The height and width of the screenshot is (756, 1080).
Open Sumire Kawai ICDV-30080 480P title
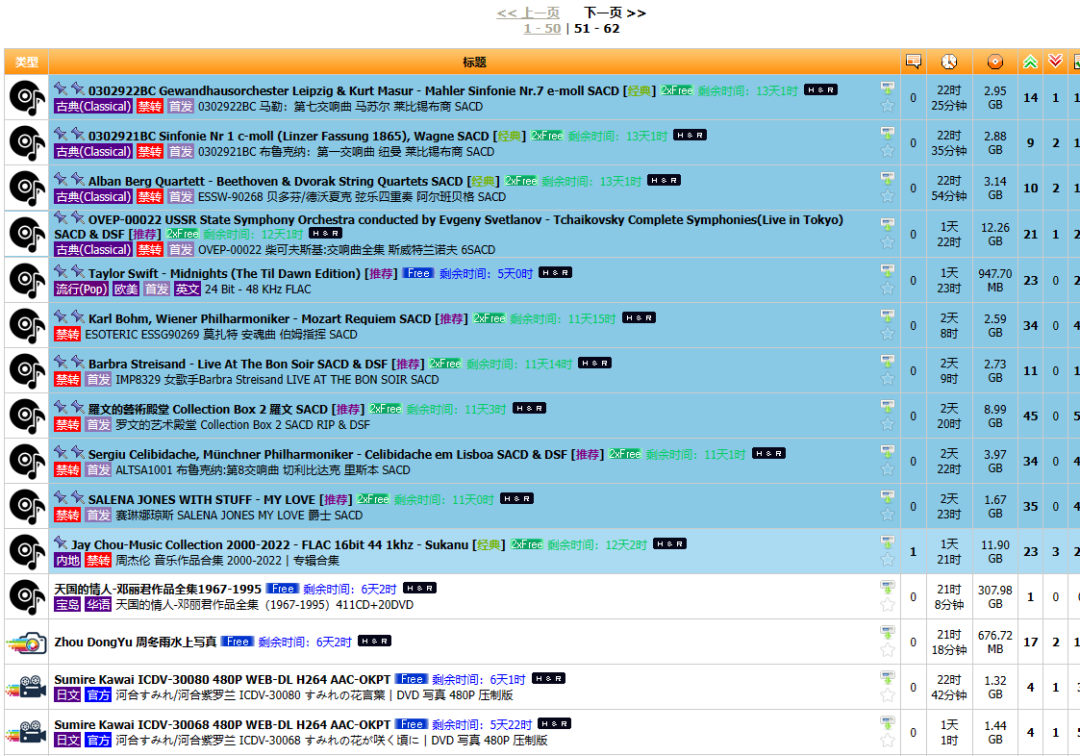click(x=222, y=680)
